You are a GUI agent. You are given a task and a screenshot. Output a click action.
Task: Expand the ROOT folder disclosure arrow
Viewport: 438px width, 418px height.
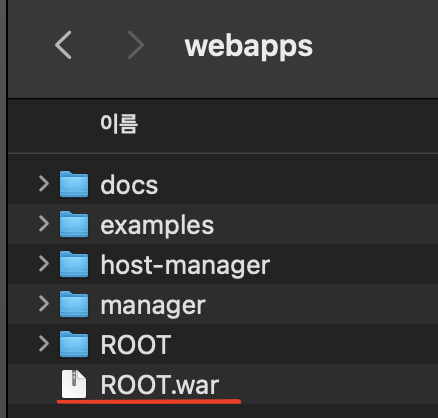coord(44,344)
